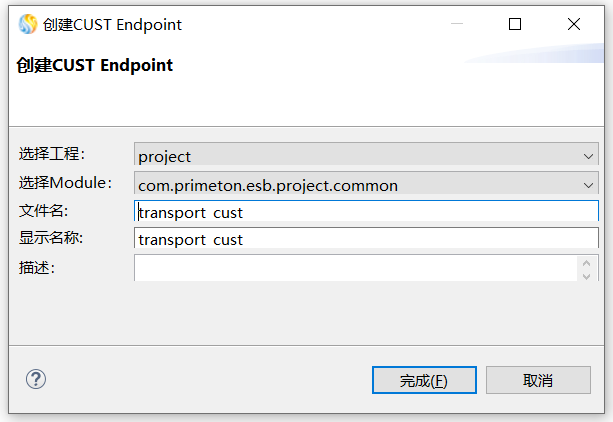Focus the 文件名 input field

pyautogui.click(x=366, y=211)
